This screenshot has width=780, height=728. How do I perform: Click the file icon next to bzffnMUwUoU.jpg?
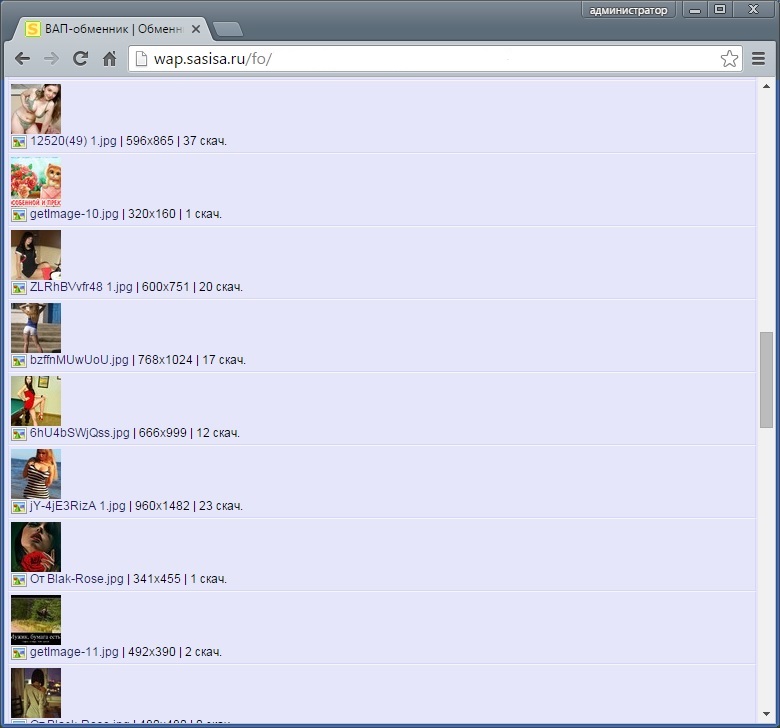pyautogui.click(x=19, y=361)
